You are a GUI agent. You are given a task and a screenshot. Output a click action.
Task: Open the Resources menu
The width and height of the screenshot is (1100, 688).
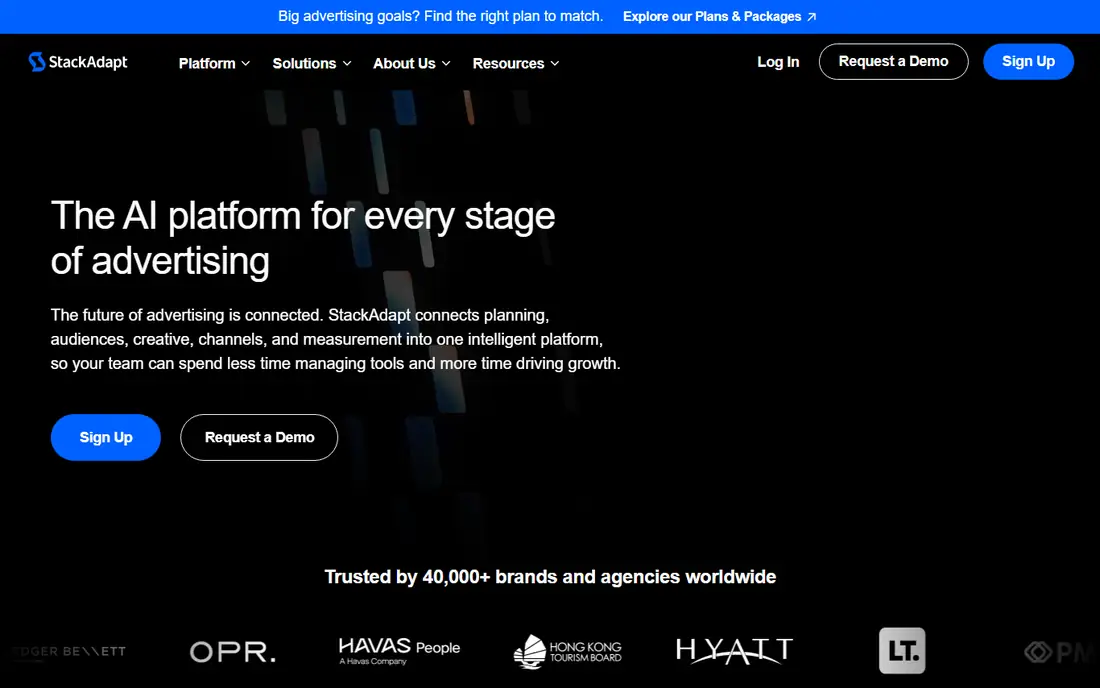point(508,63)
